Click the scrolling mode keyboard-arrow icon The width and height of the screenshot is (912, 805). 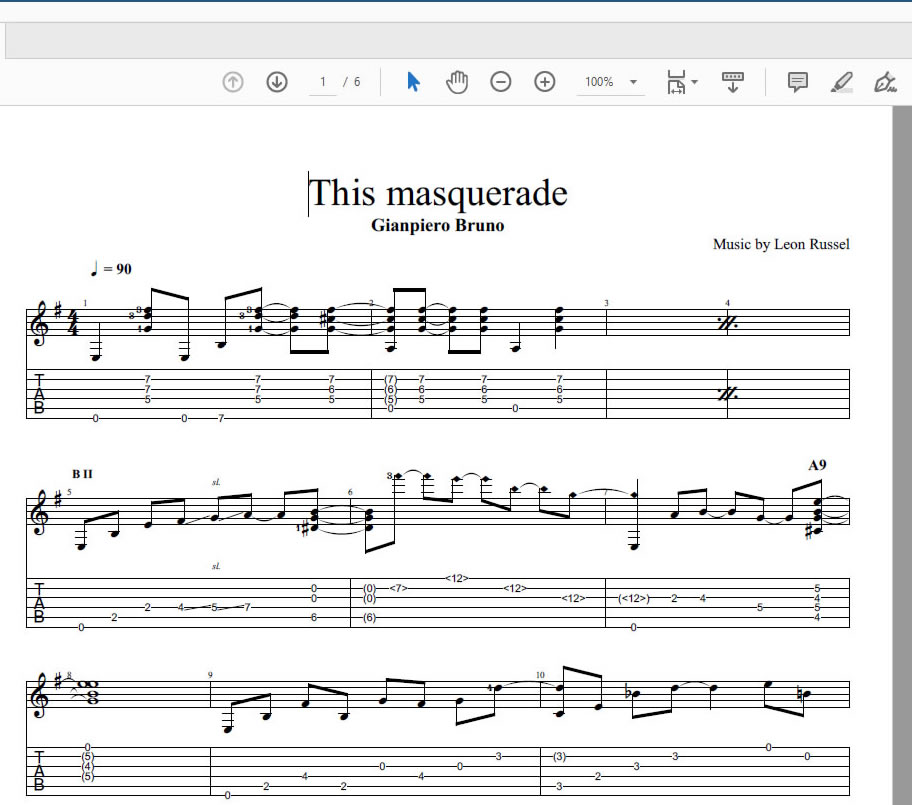(x=733, y=82)
